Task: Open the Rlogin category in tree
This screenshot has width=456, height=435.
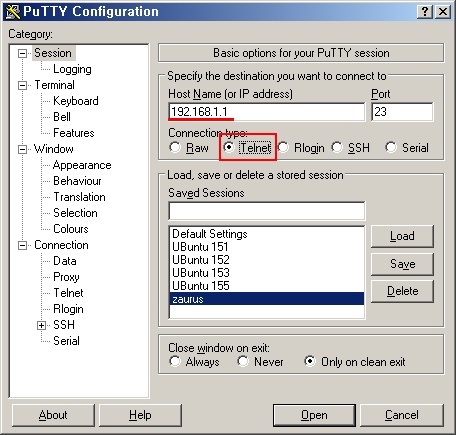Action: pos(68,309)
